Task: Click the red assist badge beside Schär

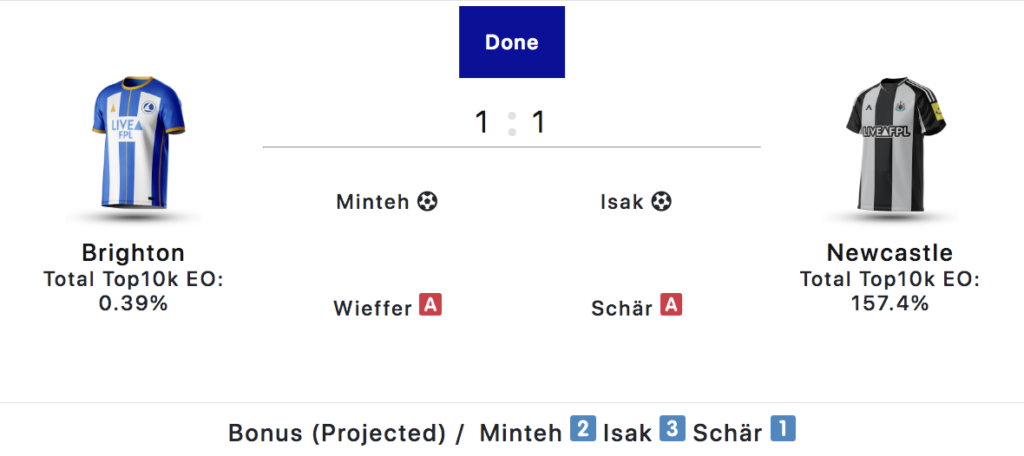Action: (x=671, y=306)
